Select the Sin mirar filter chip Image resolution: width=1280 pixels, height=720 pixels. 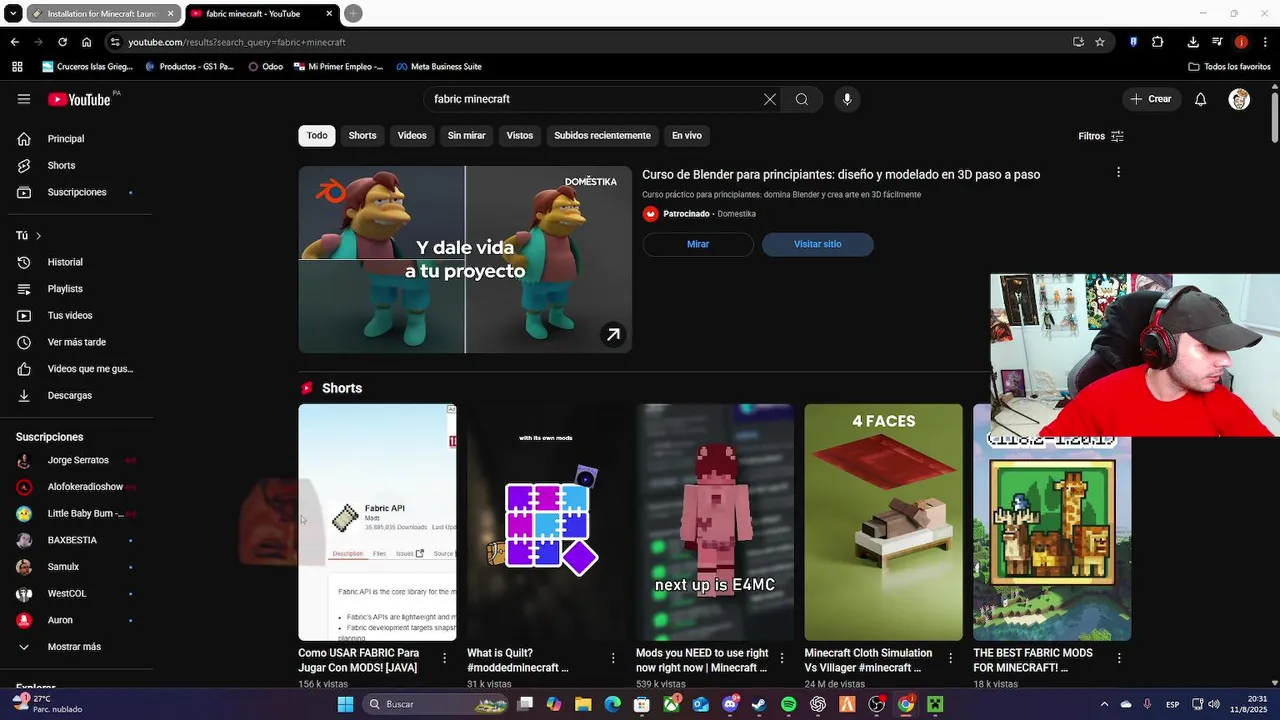466,136
